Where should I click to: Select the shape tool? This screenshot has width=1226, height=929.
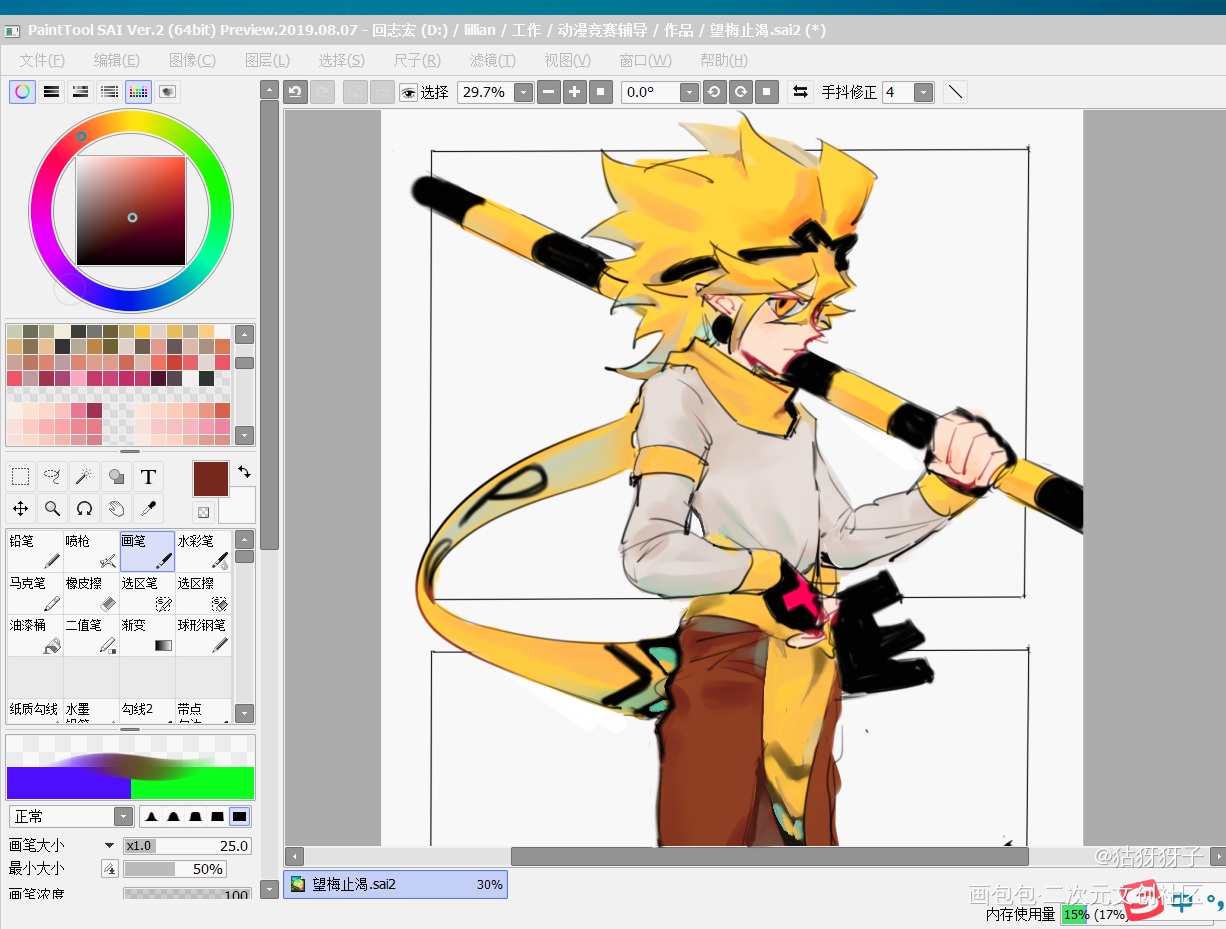pyautogui.click(x=116, y=476)
